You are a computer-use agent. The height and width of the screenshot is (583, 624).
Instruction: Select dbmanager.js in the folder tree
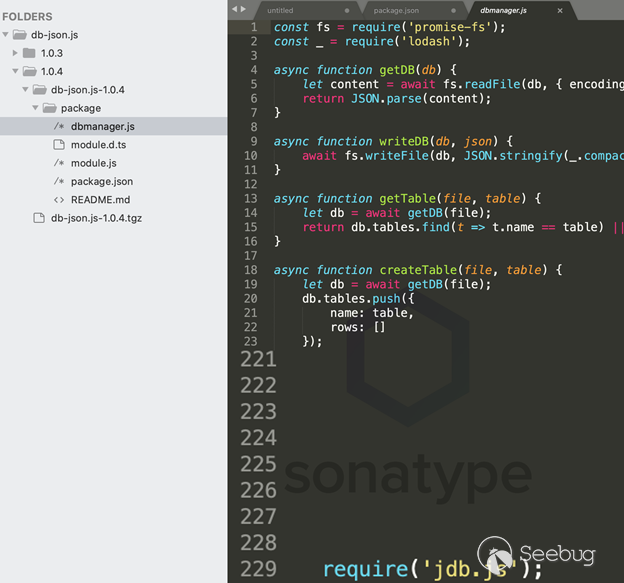click(102, 126)
